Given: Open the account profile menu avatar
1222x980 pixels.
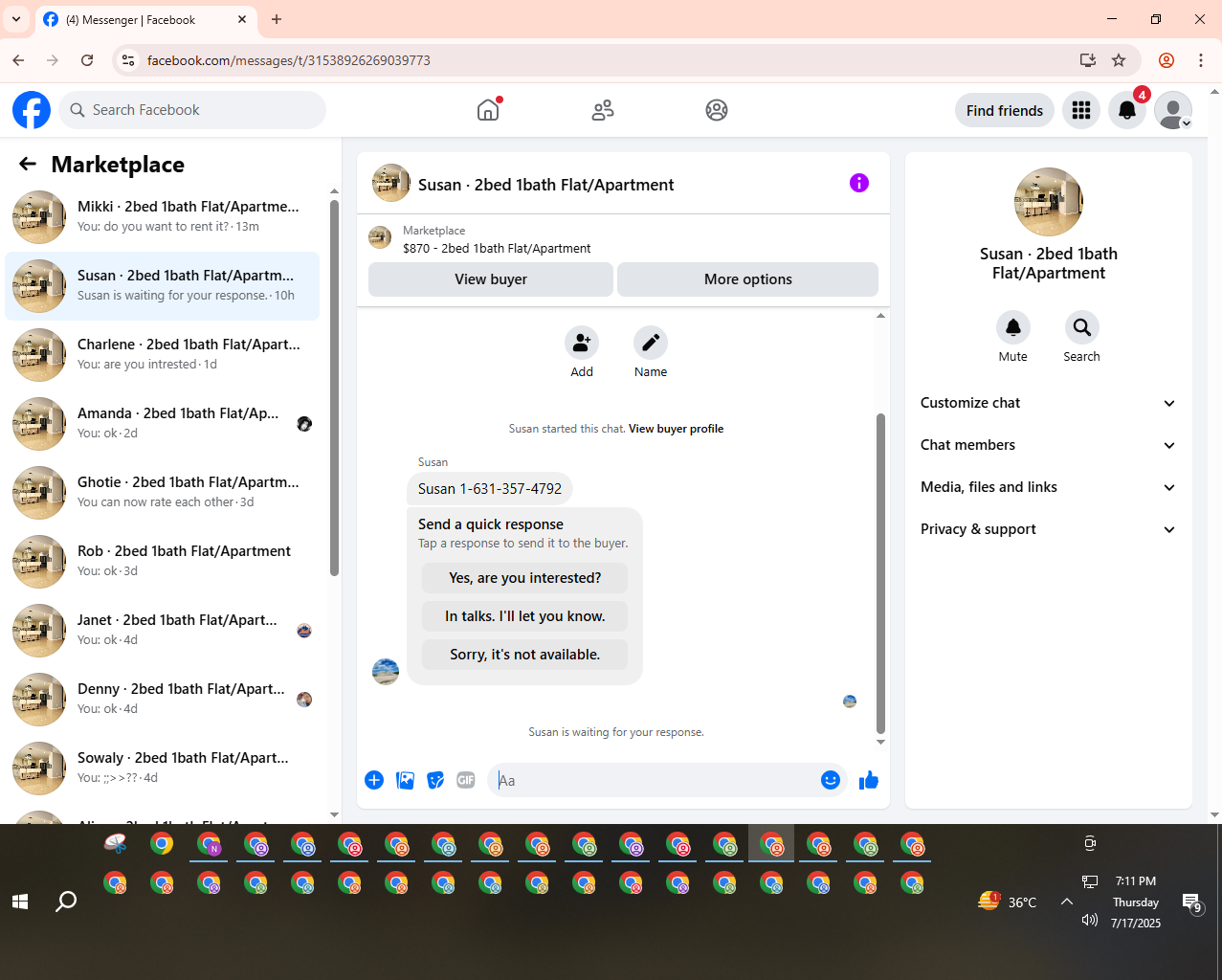Looking at the screenshot, I should coord(1173,110).
